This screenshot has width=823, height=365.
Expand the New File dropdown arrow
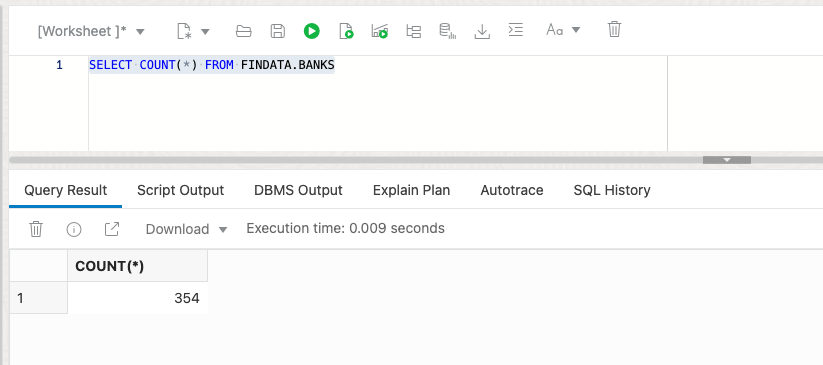[x=205, y=32]
